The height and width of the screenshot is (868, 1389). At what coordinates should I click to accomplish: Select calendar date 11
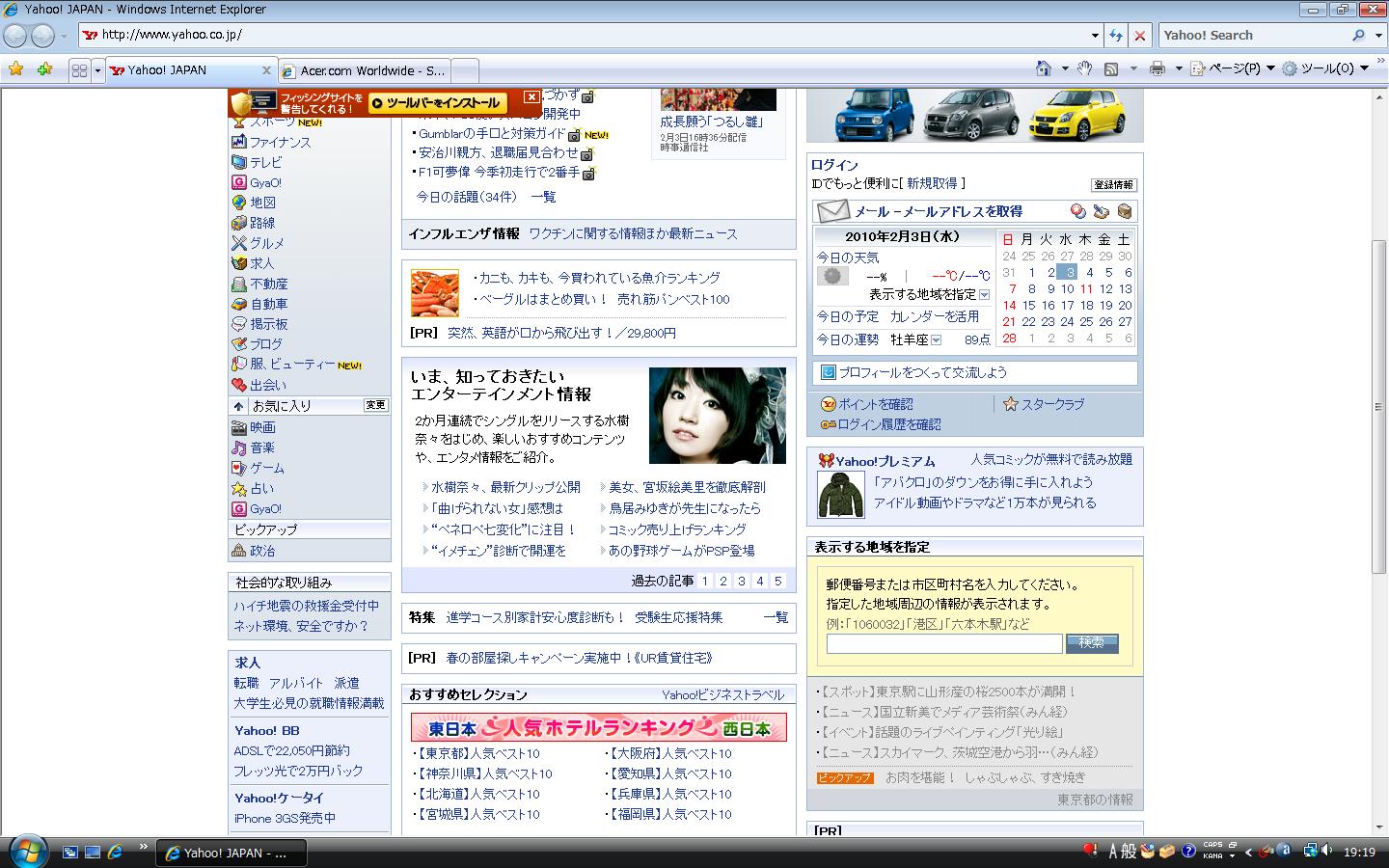[1086, 288]
